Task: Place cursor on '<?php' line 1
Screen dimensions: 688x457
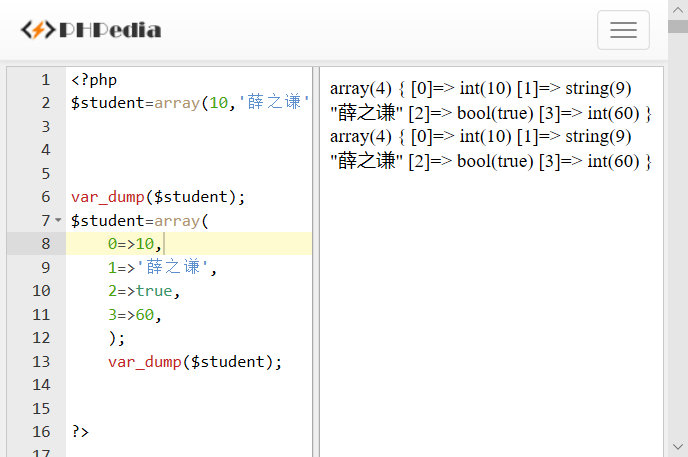Action: [94, 80]
